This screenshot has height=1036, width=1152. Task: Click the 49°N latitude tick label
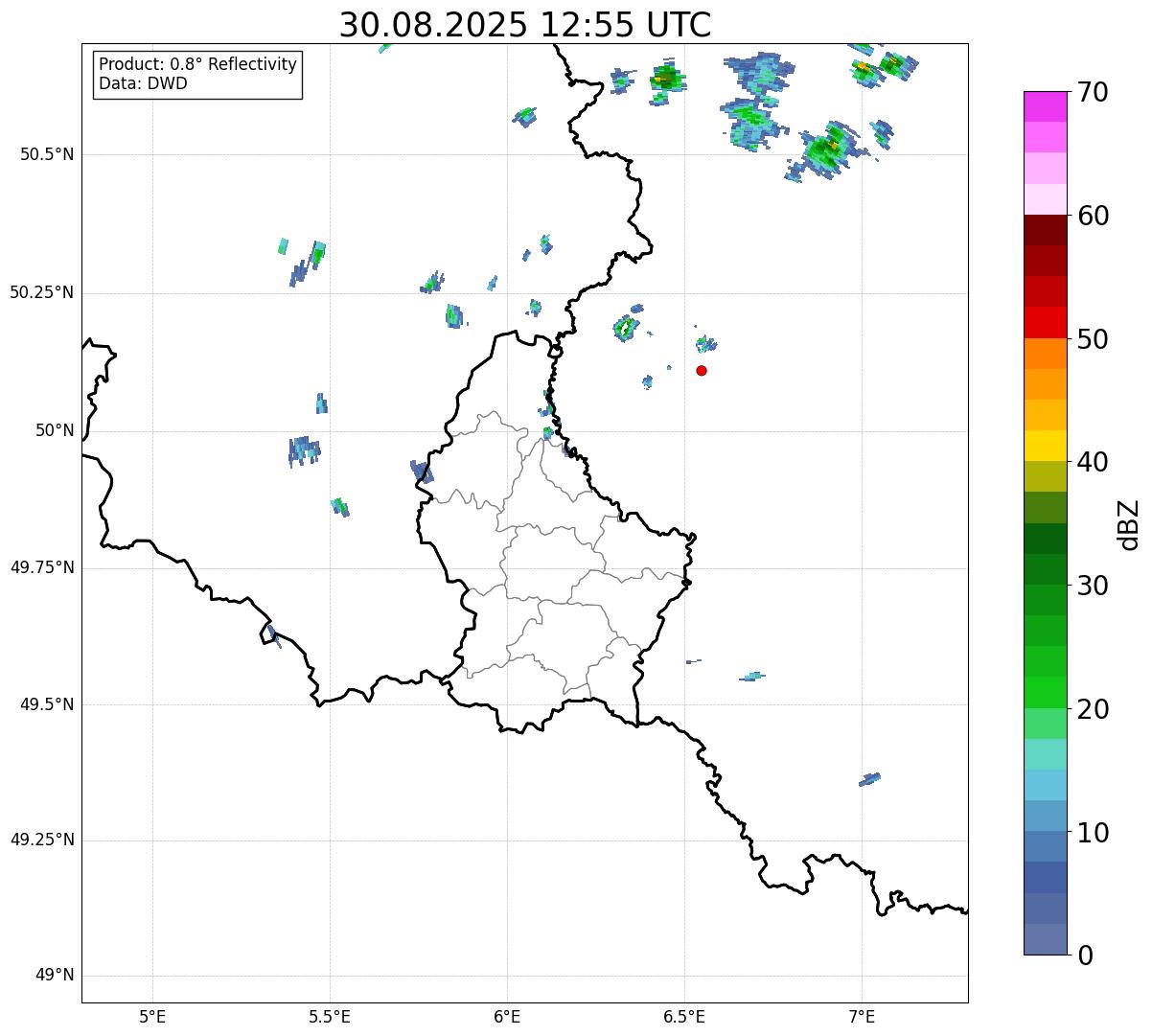[x=54, y=976]
